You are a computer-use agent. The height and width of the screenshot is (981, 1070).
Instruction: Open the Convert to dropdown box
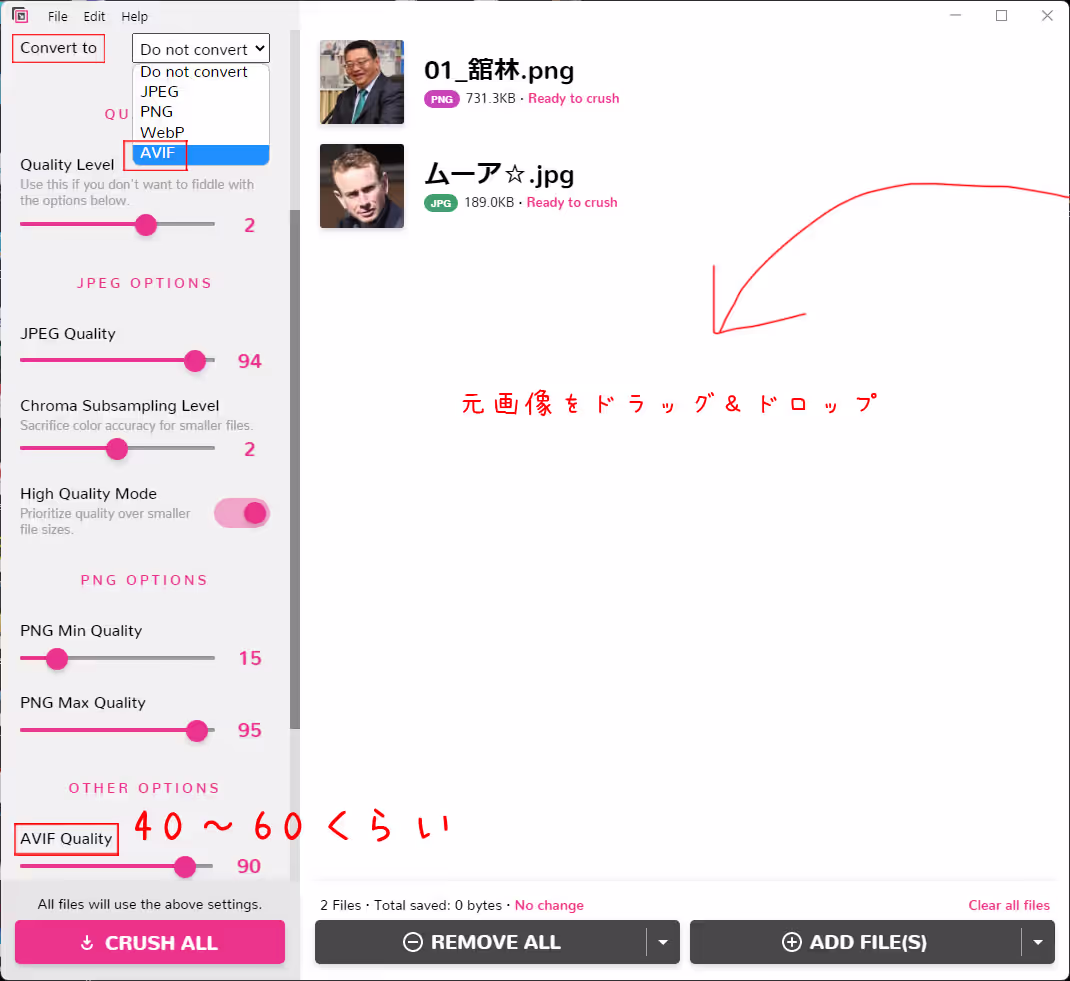tap(201, 49)
